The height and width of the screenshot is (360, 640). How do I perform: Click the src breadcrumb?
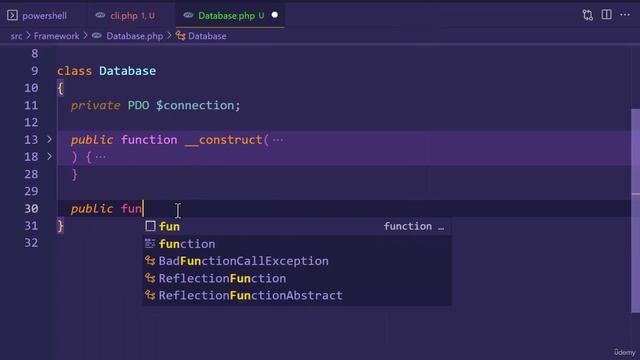click(x=16, y=36)
